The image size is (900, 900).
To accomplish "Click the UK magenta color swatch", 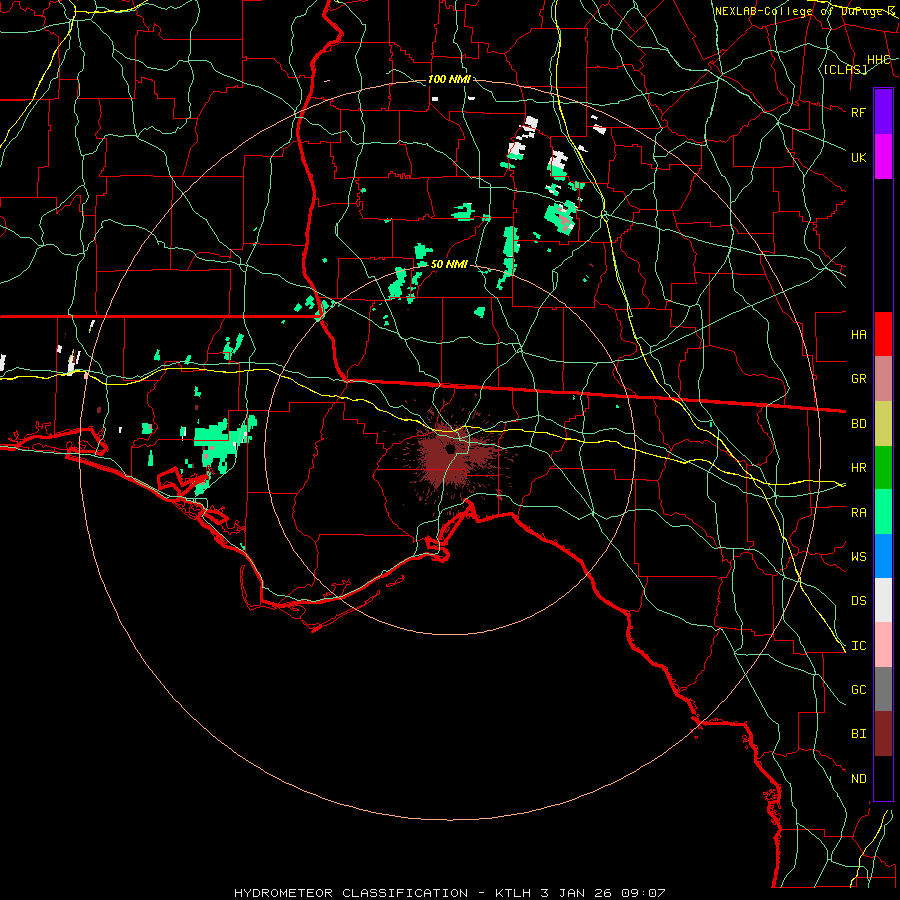I will [883, 157].
